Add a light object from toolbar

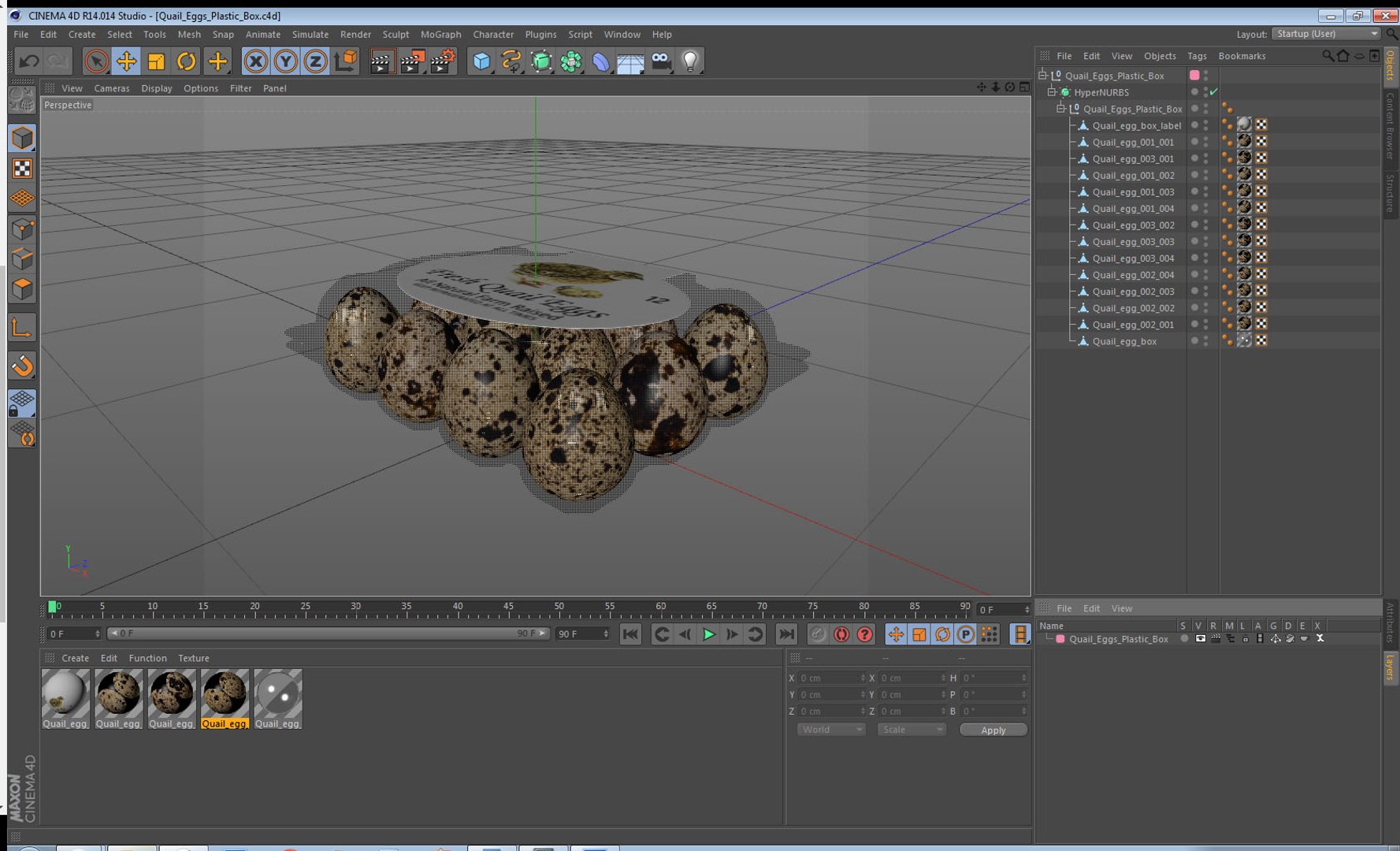690,61
